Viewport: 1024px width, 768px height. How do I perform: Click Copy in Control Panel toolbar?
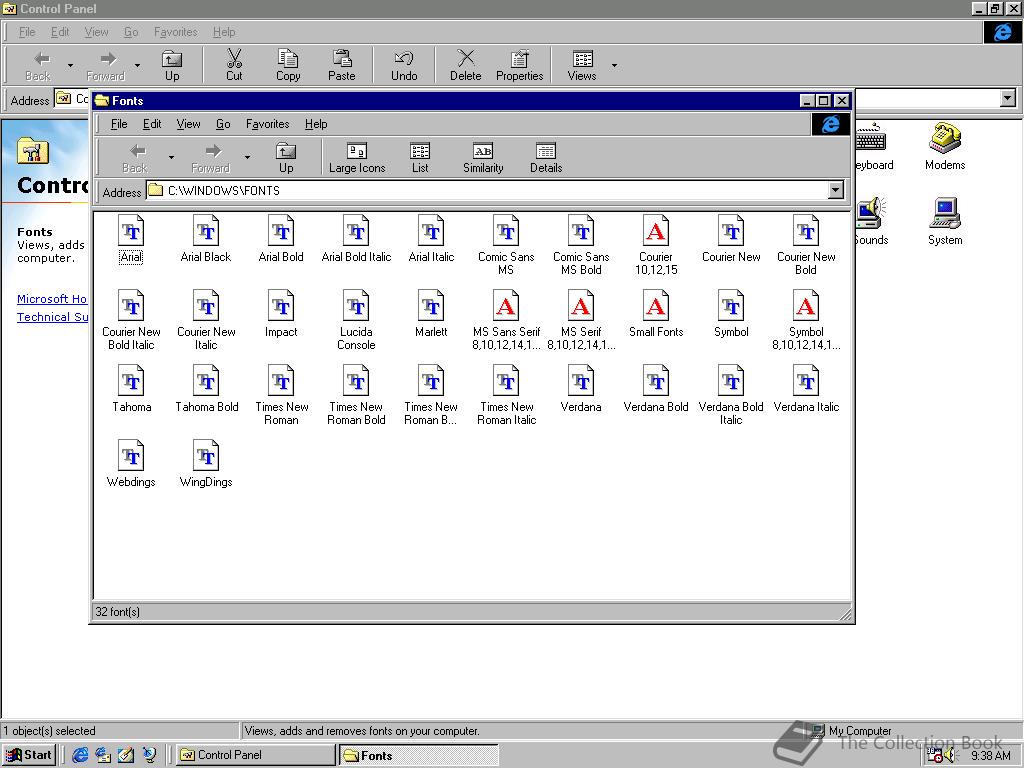288,65
